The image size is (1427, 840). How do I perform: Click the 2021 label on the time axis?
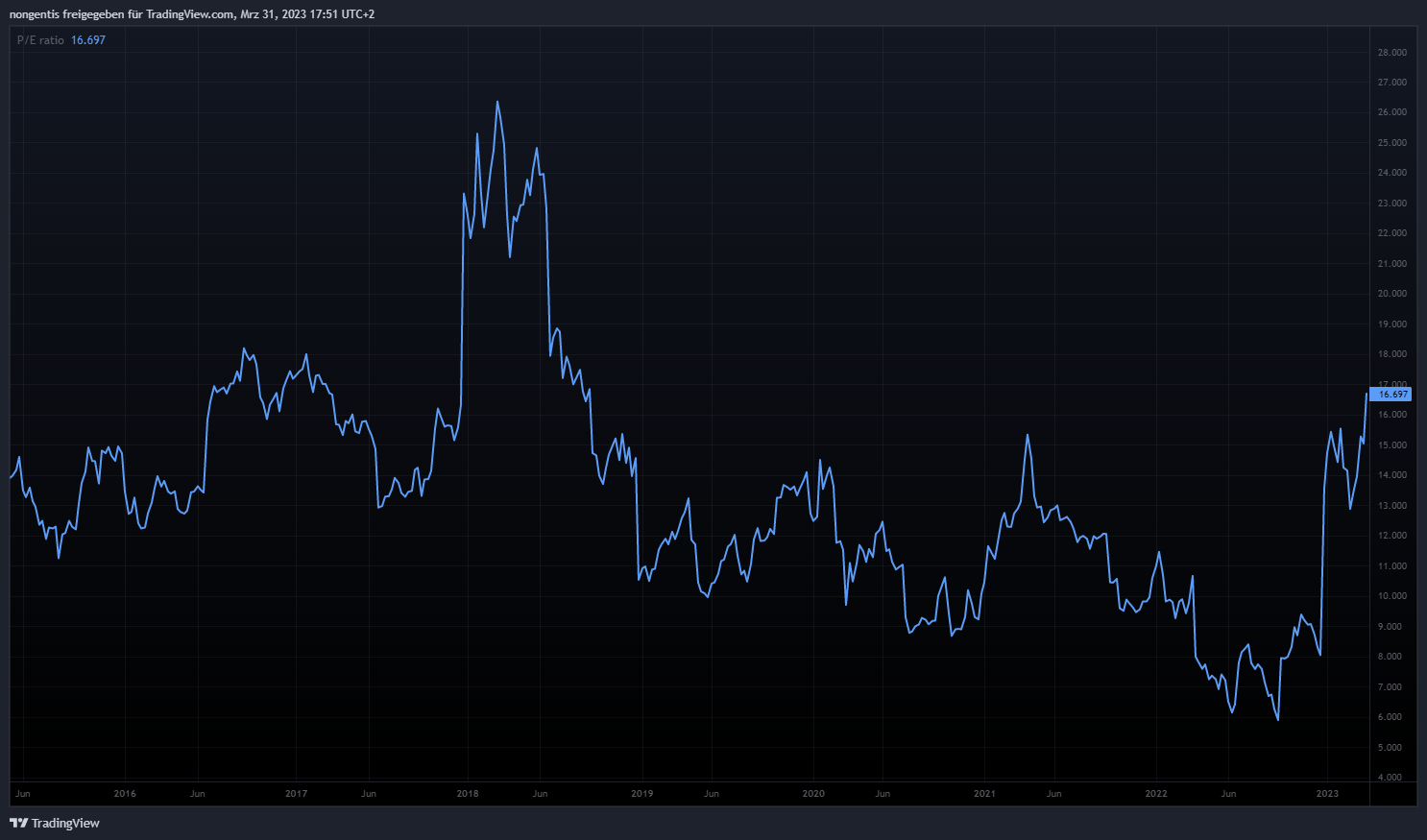[984, 794]
